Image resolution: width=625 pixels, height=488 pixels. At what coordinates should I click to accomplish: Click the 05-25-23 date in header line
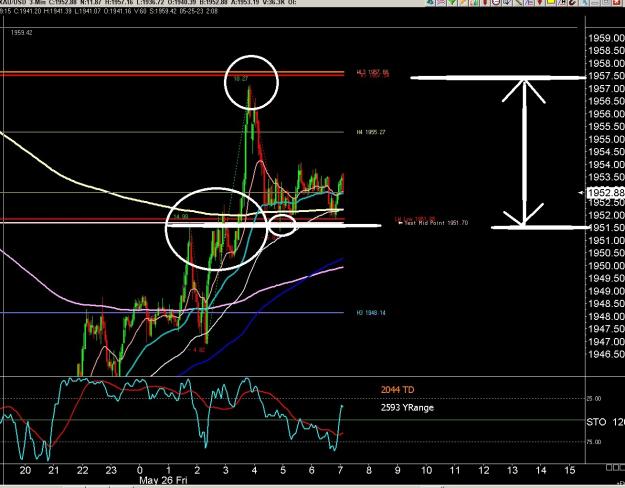(193, 11)
